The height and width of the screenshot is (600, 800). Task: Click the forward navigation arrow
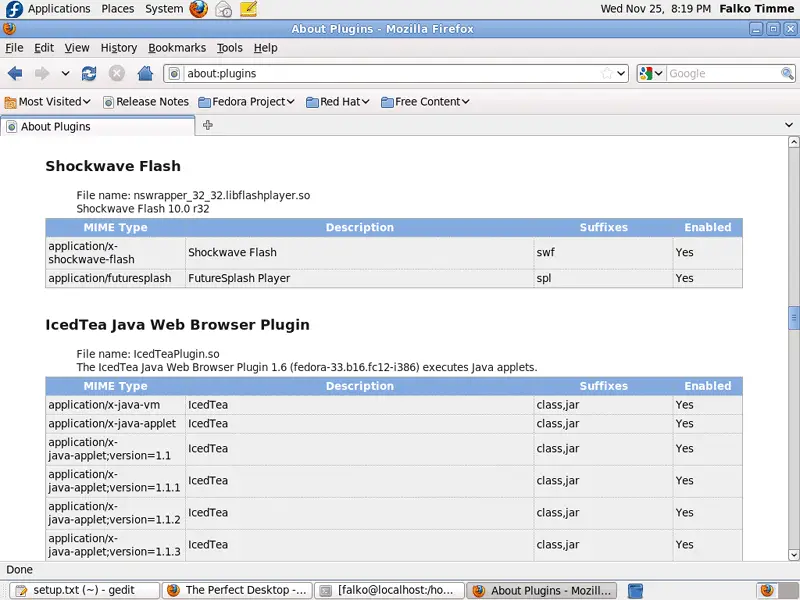click(x=42, y=73)
